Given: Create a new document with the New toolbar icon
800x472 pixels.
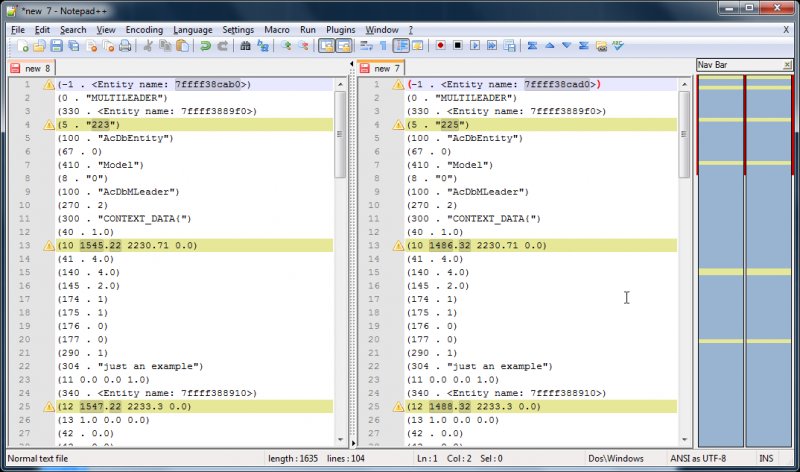Looking at the screenshot, I should tap(22, 46).
